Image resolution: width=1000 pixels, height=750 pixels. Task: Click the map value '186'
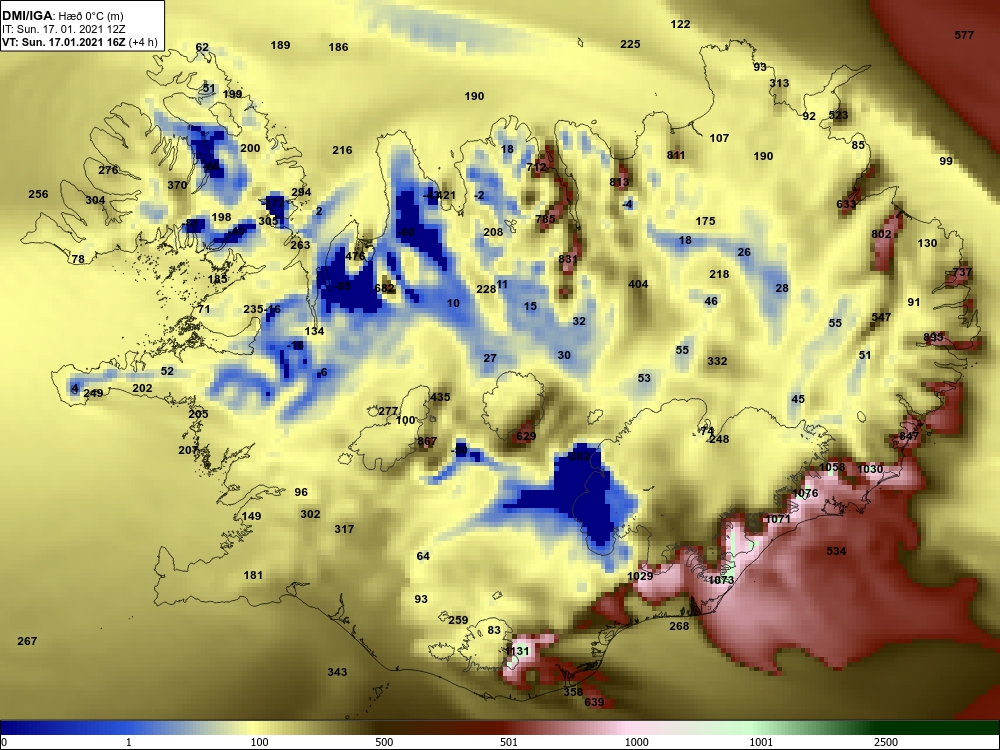point(338,47)
